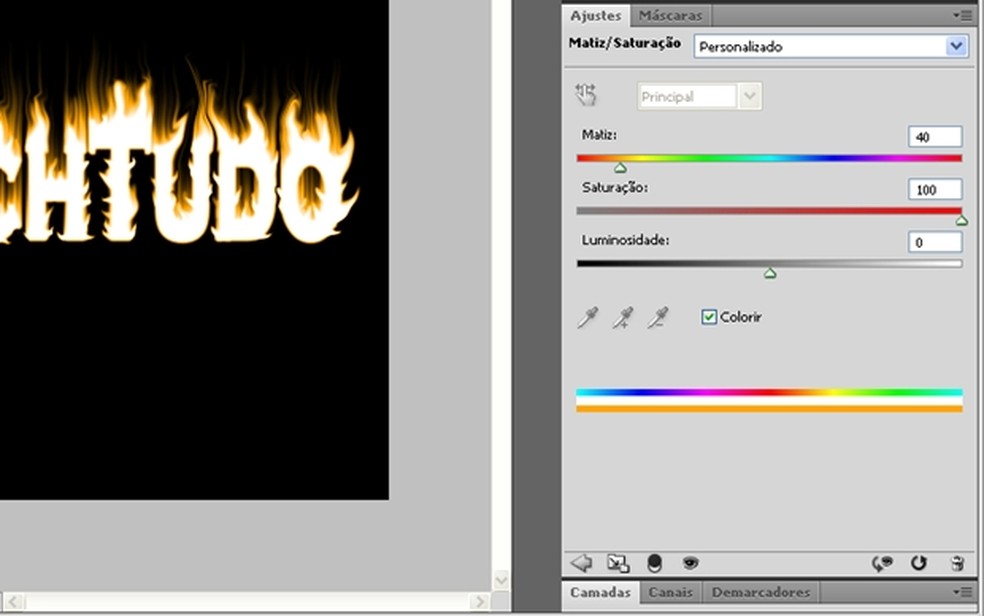Click the Matiz value field showing 40

click(935, 137)
